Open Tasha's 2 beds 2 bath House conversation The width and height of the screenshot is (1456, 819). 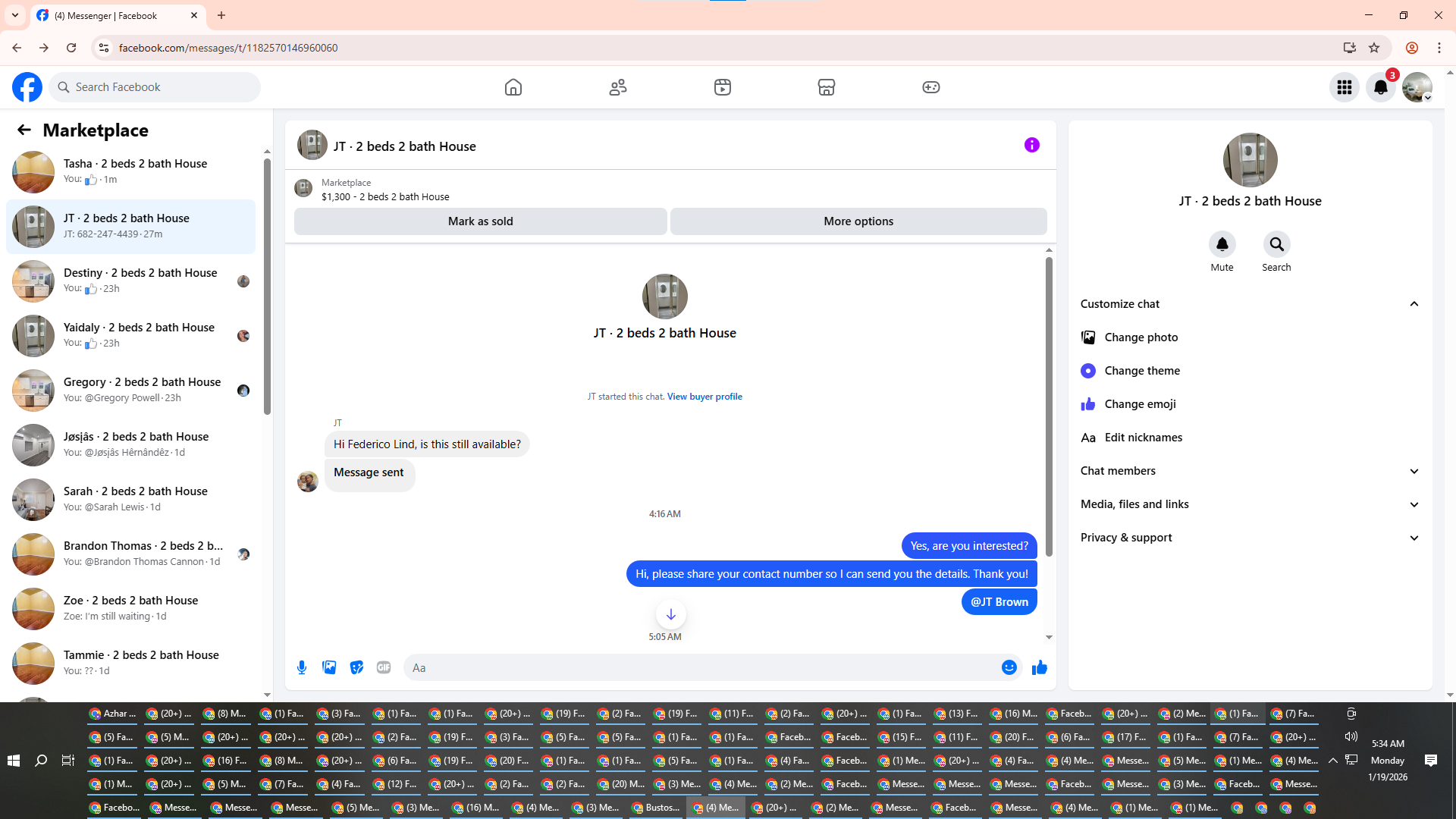(135, 171)
